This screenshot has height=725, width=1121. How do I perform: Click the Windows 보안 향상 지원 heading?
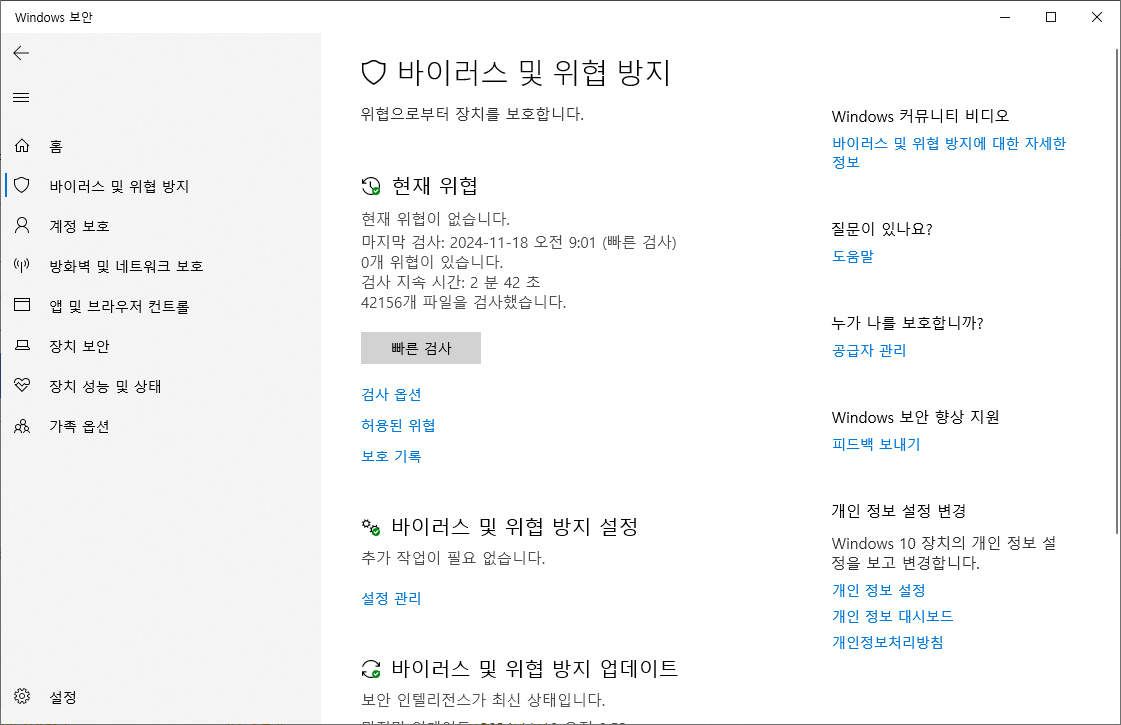coord(915,417)
